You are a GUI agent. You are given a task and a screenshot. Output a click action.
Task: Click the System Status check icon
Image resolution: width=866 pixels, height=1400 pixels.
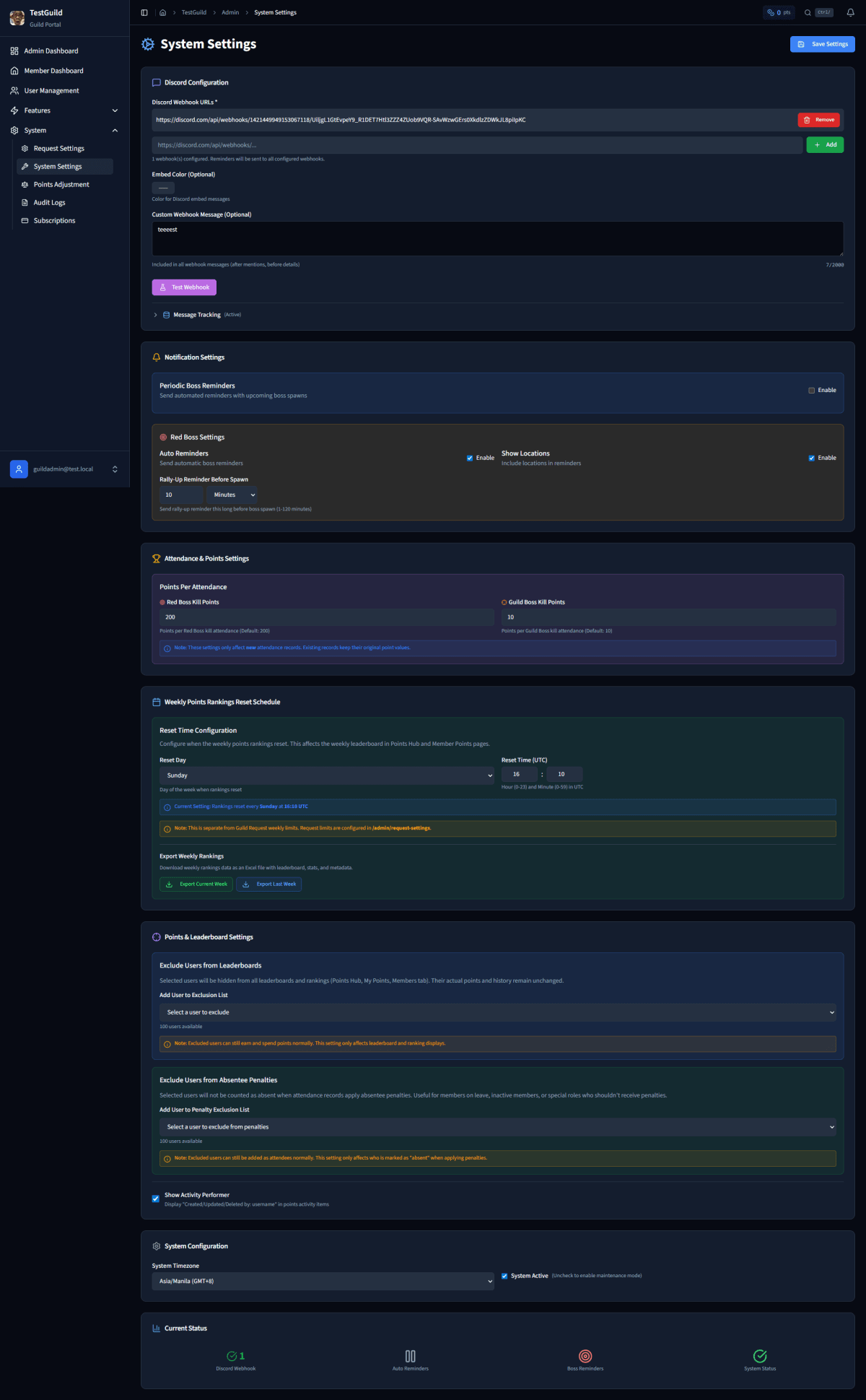tap(760, 1356)
